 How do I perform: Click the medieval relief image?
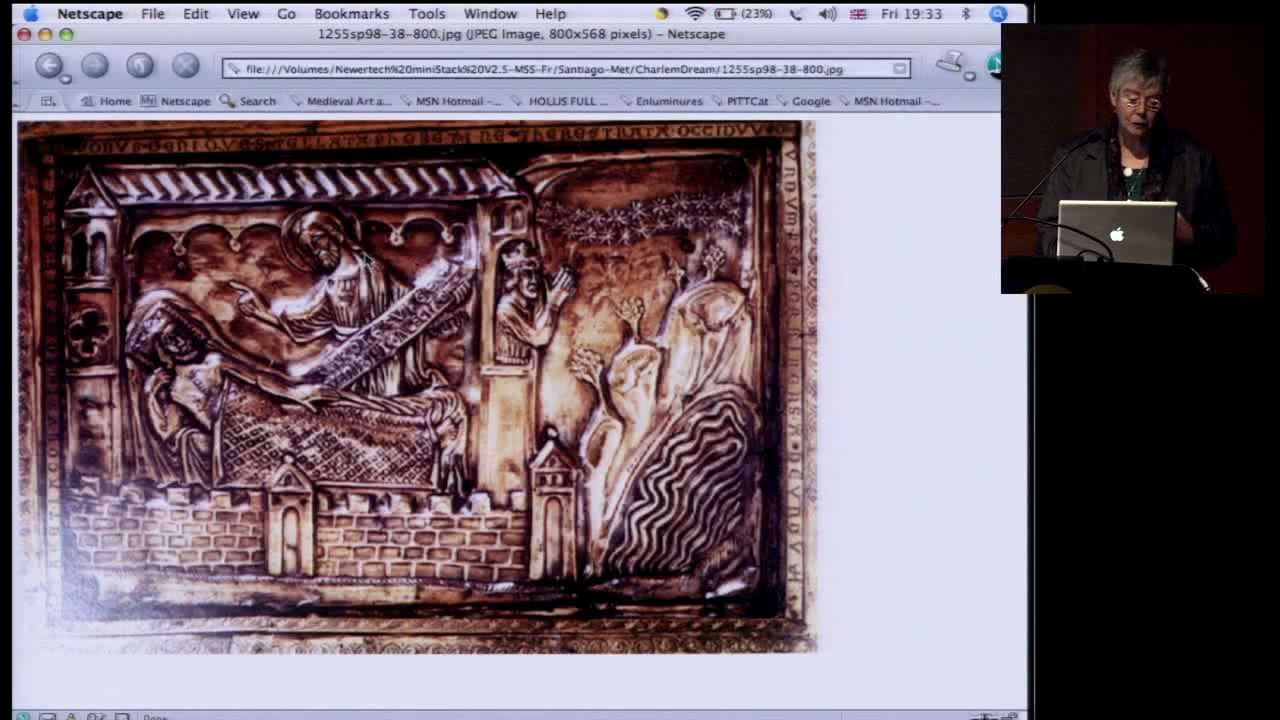coord(417,387)
